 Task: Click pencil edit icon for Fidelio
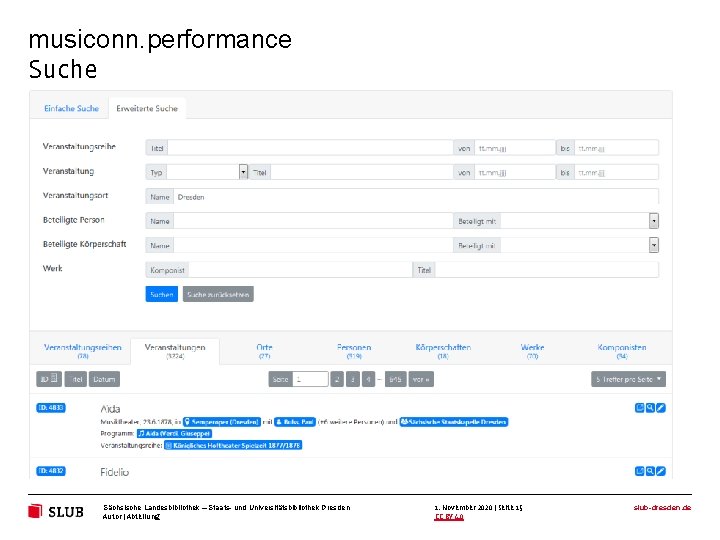pos(661,471)
